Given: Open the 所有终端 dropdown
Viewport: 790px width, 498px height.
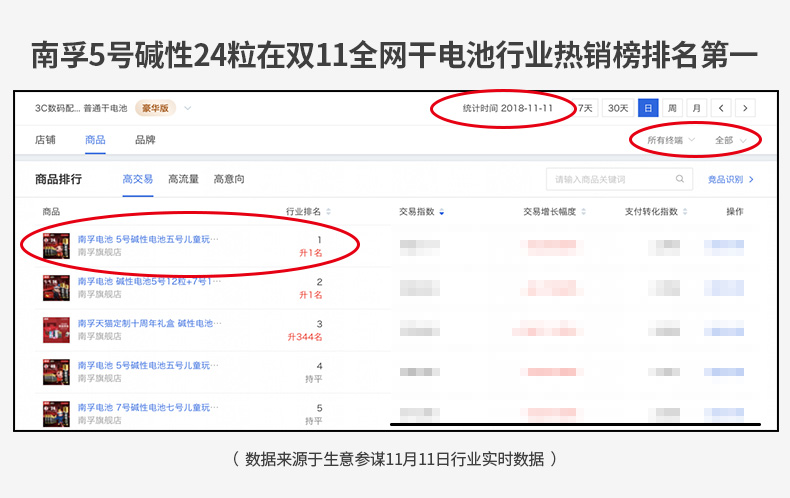Looking at the screenshot, I should [671, 140].
